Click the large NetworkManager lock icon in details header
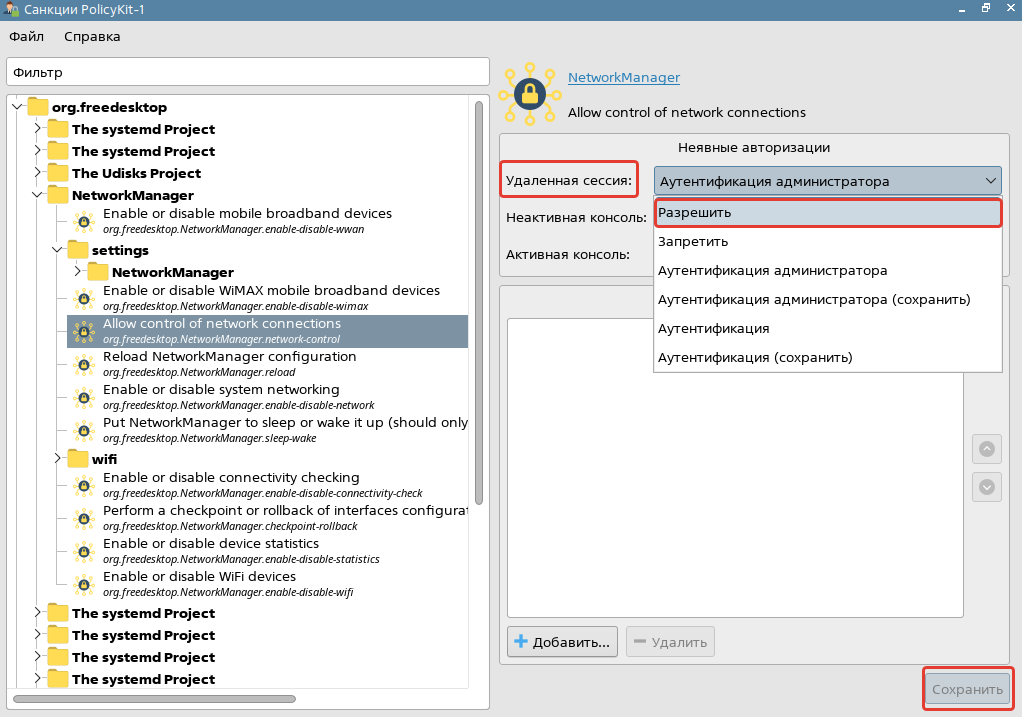Viewport: 1022px width, 717px height. point(529,95)
